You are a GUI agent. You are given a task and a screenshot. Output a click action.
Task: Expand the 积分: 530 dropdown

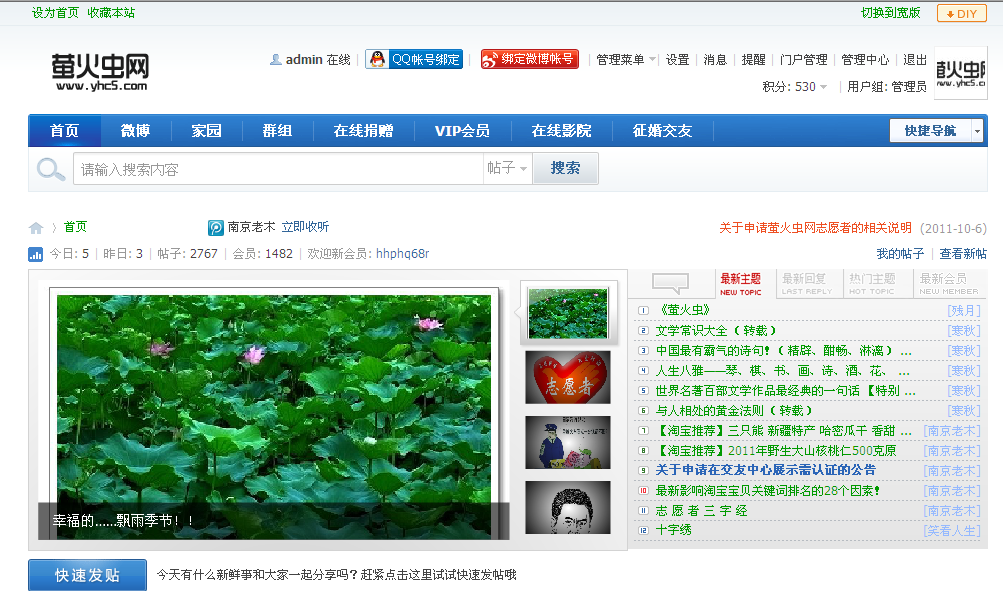pos(794,86)
